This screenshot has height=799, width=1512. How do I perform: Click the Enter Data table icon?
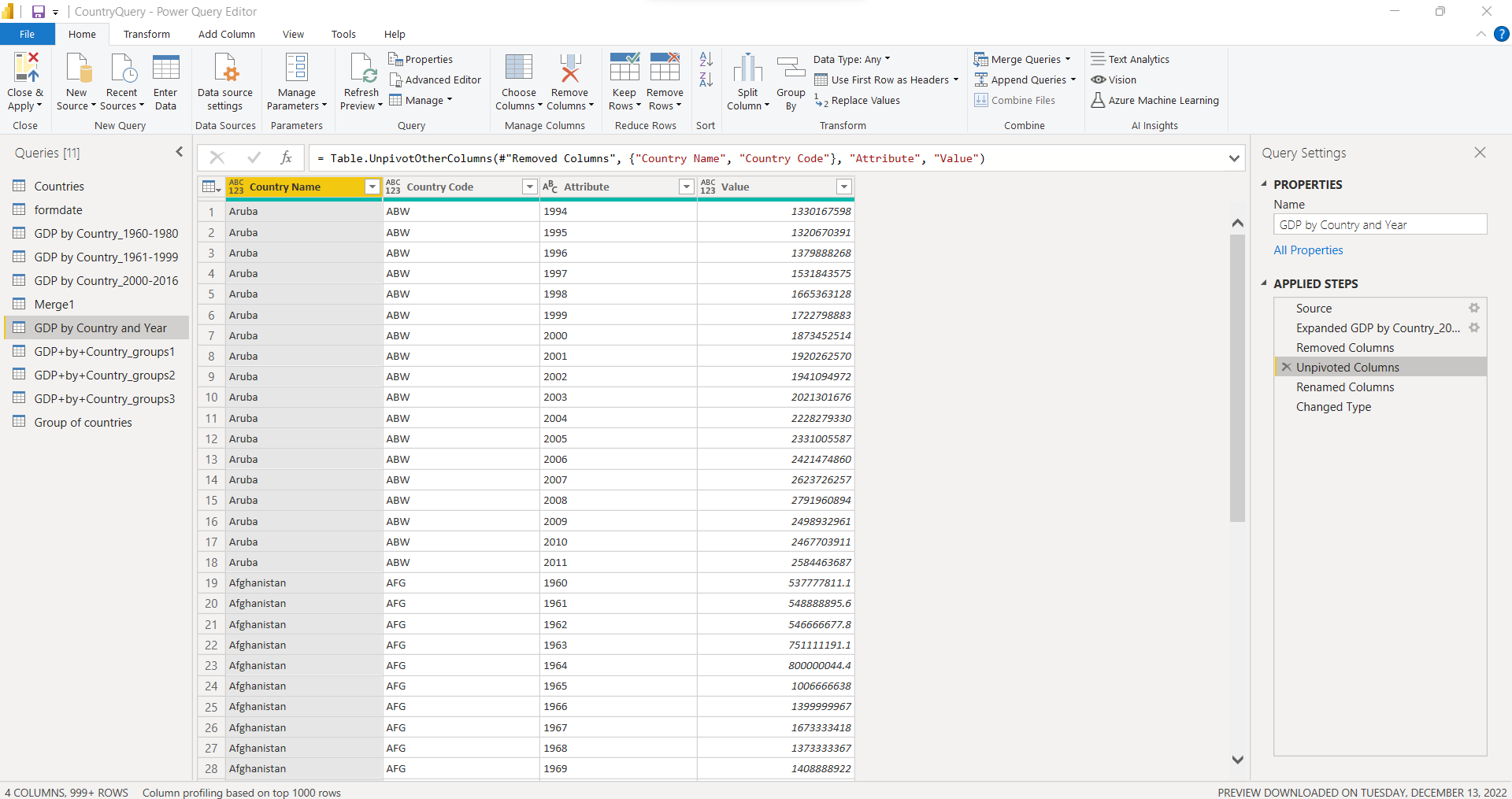coord(165,68)
